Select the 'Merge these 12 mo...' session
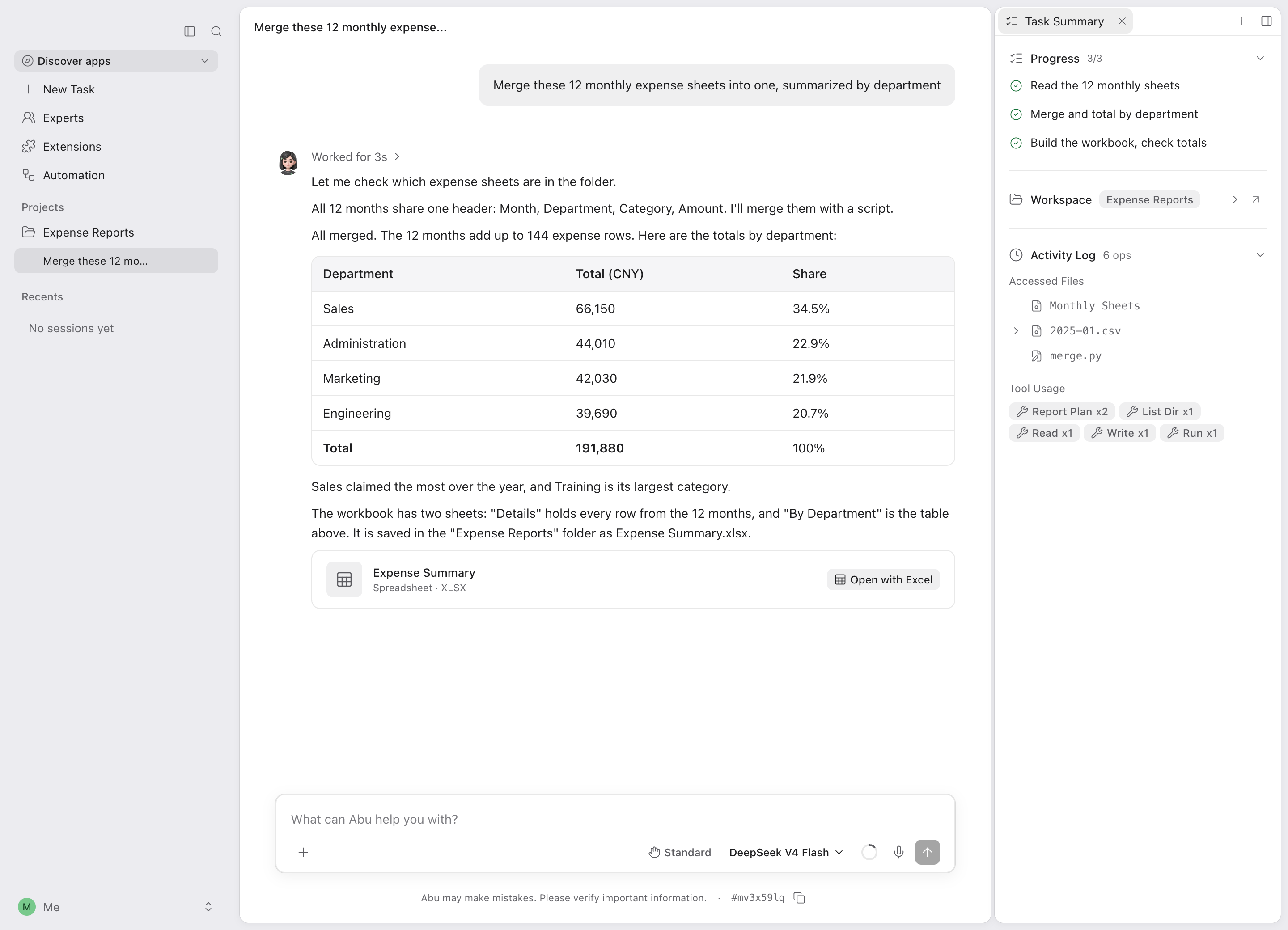This screenshot has width=1288, height=930. (116, 261)
